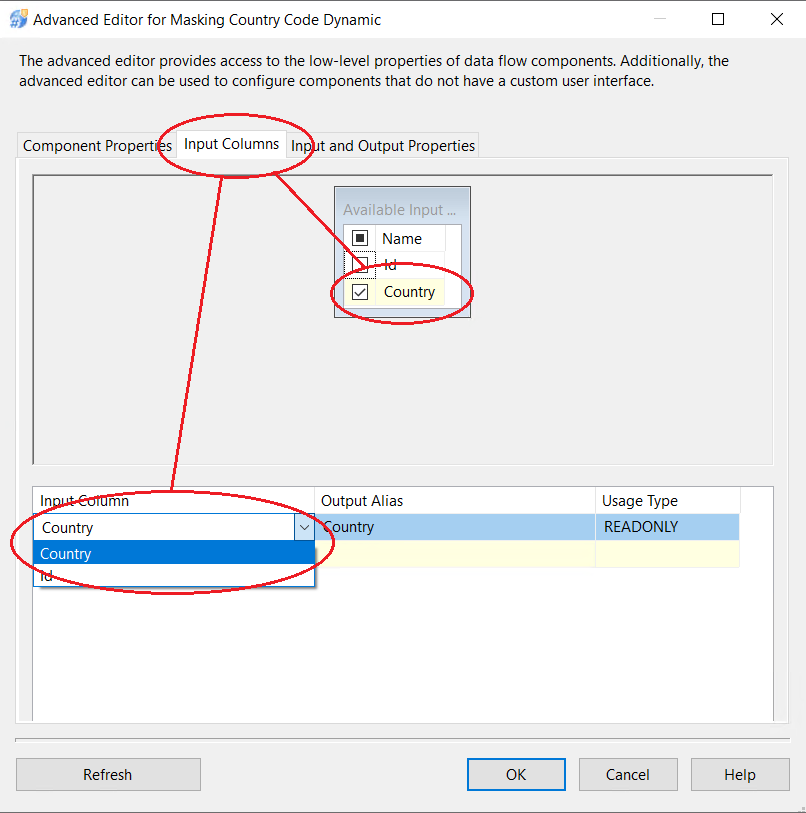The height and width of the screenshot is (813, 806).
Task: Open Input and Output Properties tab
Action: 383,146
